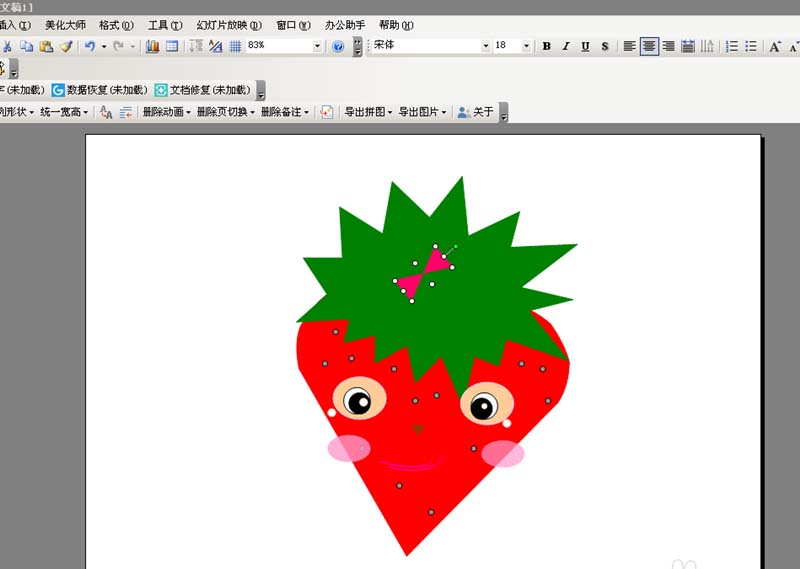Click the expand-all outline icon

(x=196, y=46)
